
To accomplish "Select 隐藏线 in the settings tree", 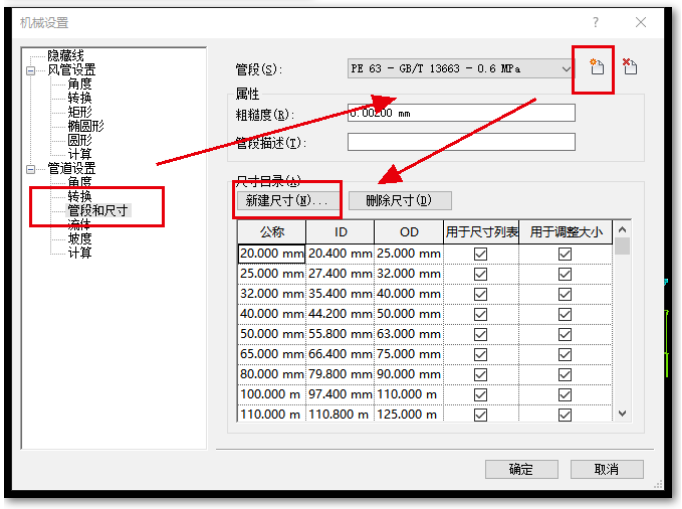I will click(x=66, y=56).
